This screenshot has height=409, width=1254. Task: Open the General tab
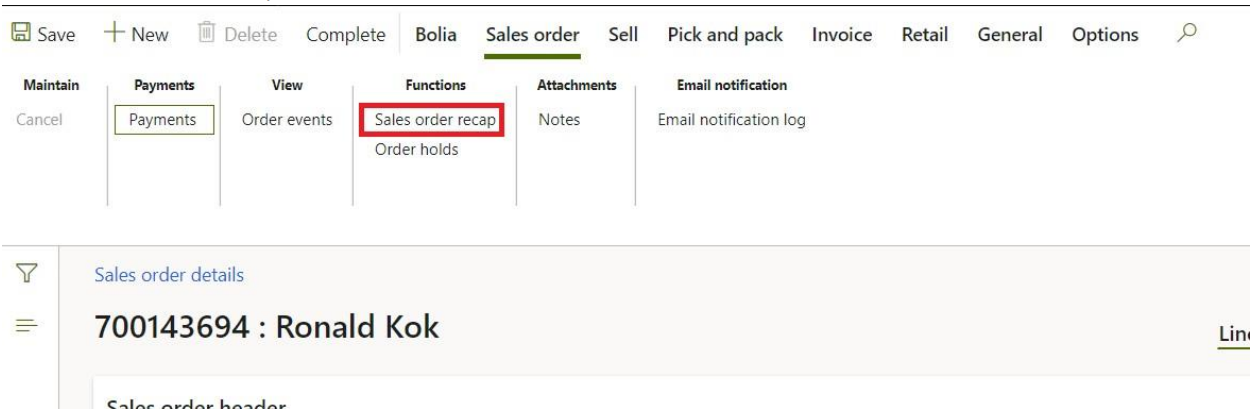point(1009,35)
